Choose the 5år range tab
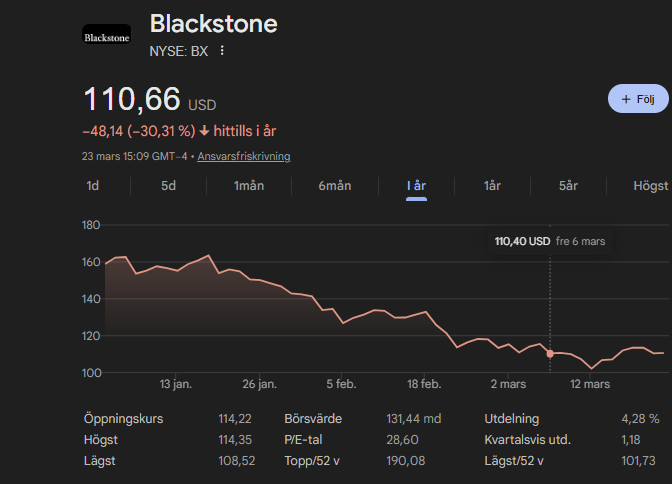672x484 pixels. coord(568,186)
